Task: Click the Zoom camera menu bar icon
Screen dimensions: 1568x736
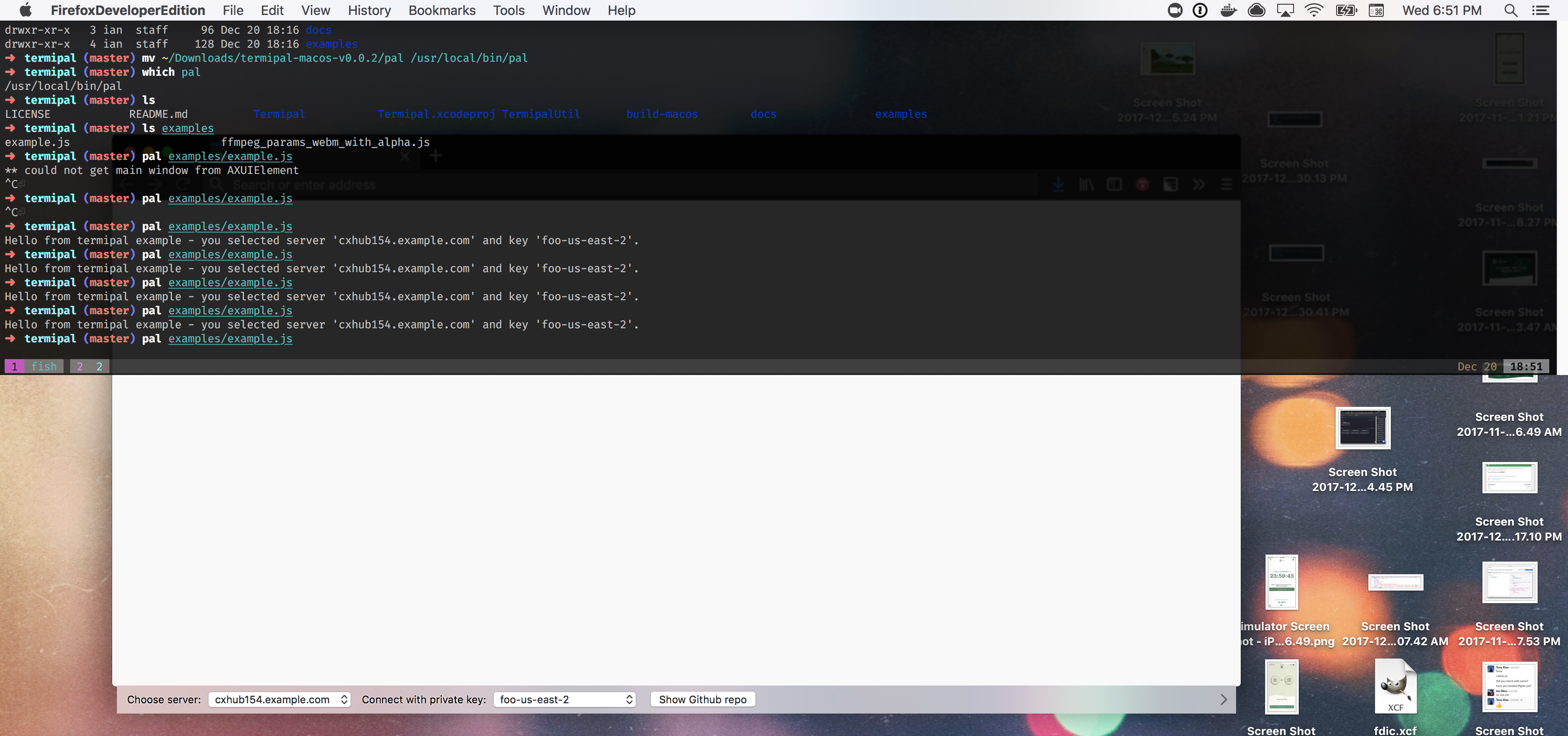Action: pyautogui.click(x=1175, y=10)
